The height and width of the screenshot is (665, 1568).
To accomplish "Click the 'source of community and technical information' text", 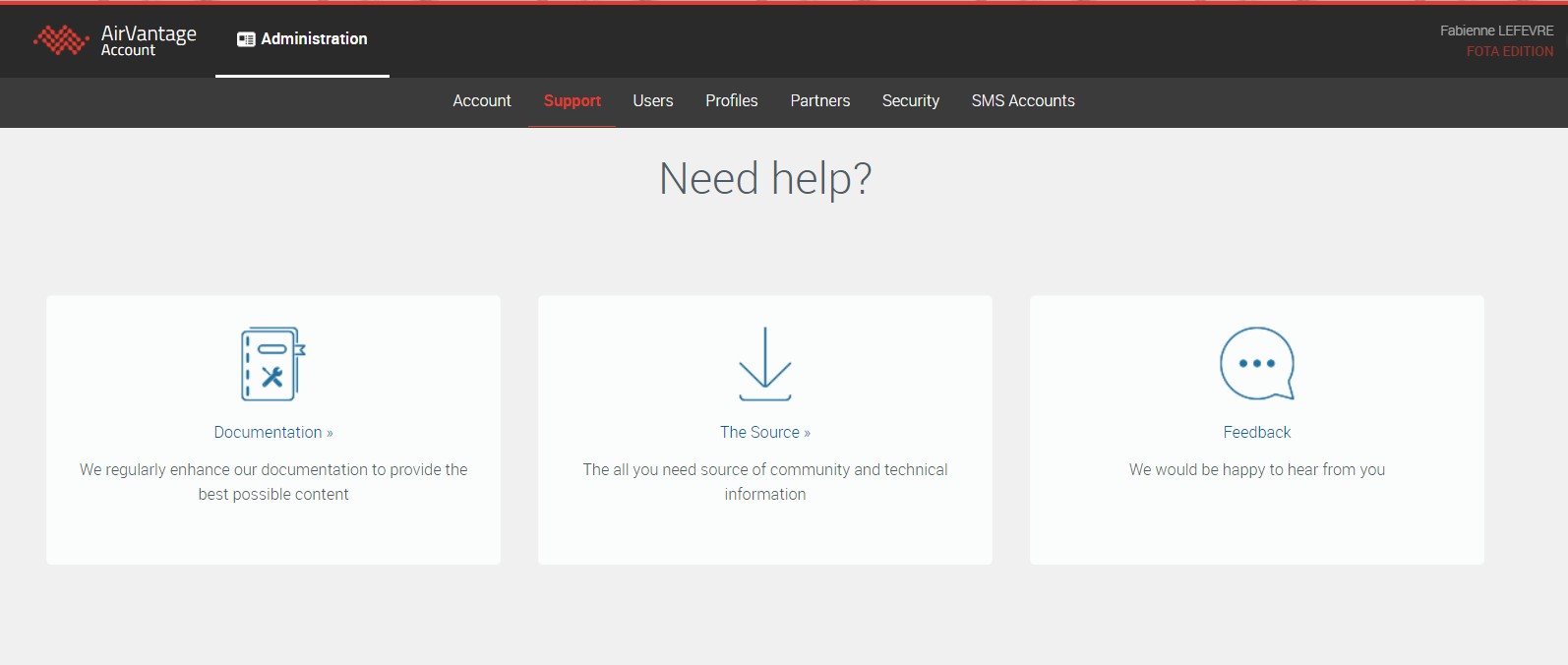I will (x=765, y=482).
